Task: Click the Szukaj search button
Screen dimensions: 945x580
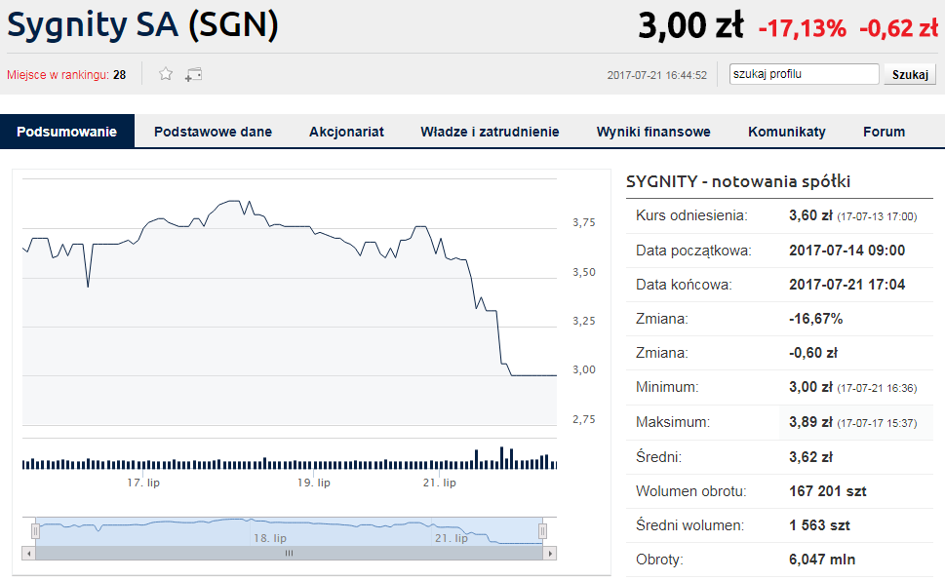Action: [x=910, y=75]
